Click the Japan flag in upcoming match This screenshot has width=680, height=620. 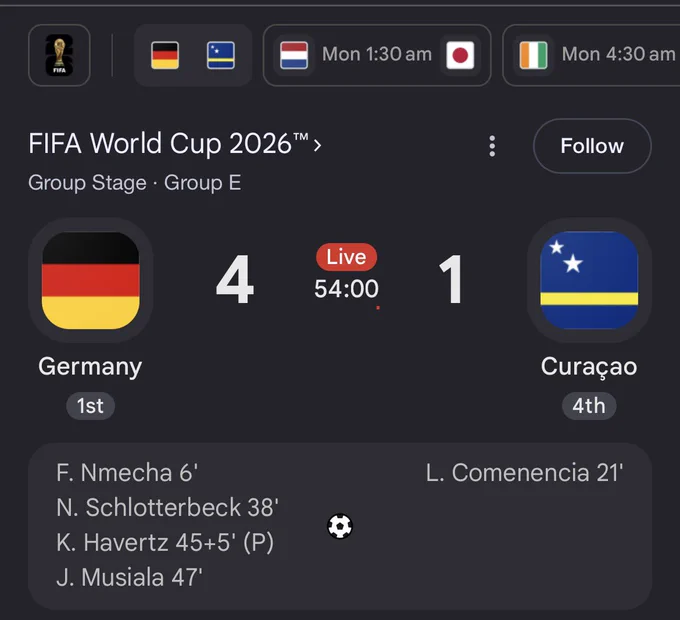coord(460,55)
